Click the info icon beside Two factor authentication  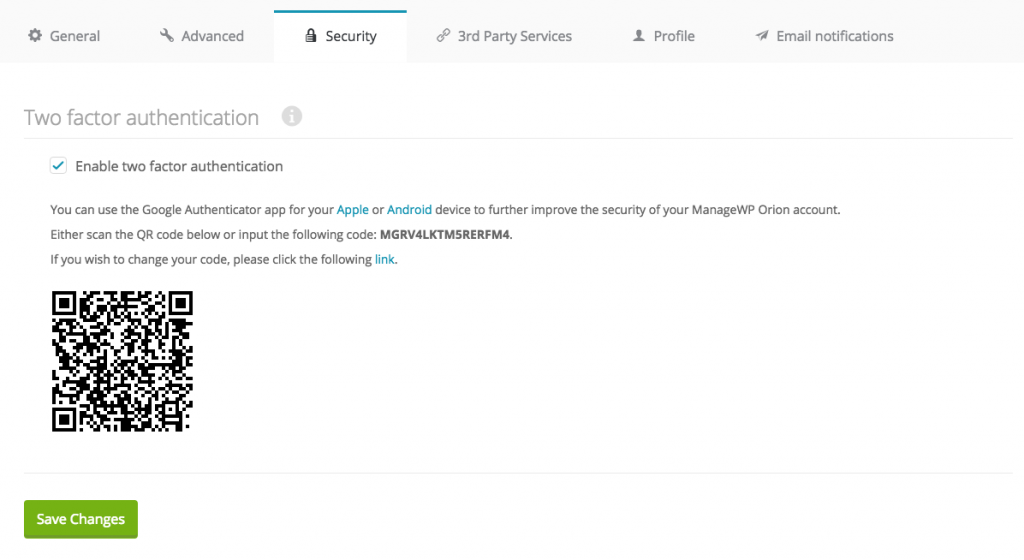click(292, 117)
